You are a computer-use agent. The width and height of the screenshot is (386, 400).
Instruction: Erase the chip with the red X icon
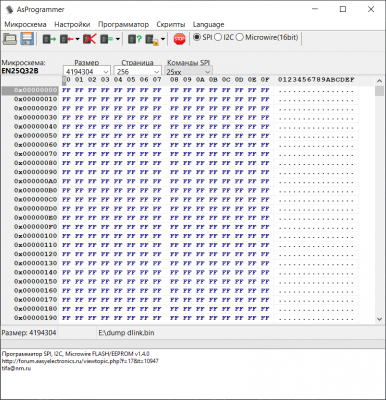point(89,39)
